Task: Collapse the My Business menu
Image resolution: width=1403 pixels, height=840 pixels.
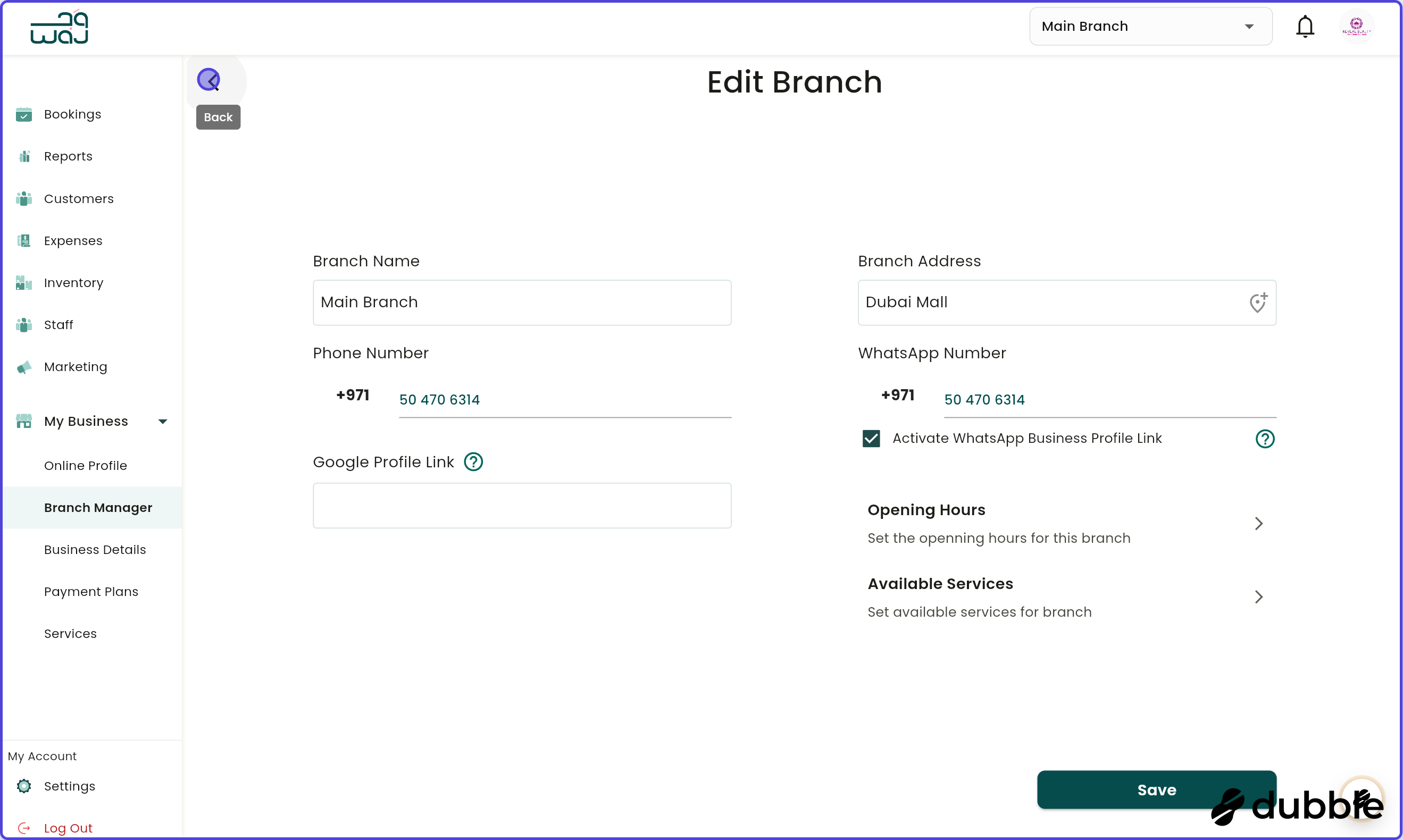Action: (163, 421)
